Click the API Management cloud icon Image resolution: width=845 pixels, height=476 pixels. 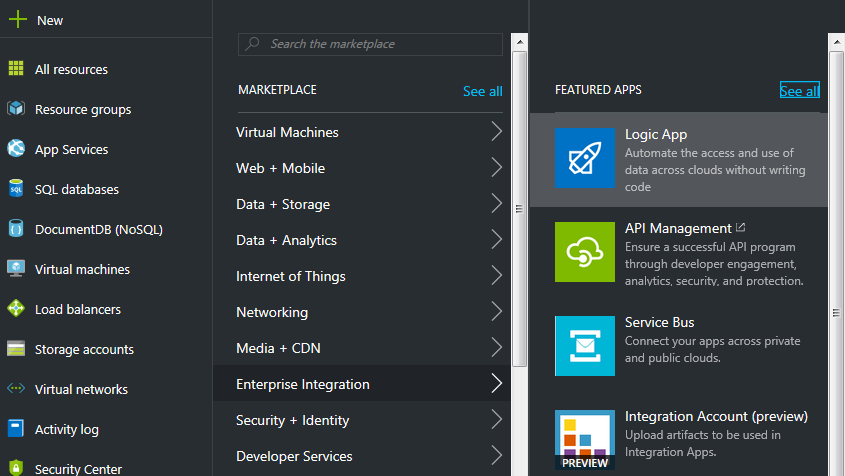[585, 252]
